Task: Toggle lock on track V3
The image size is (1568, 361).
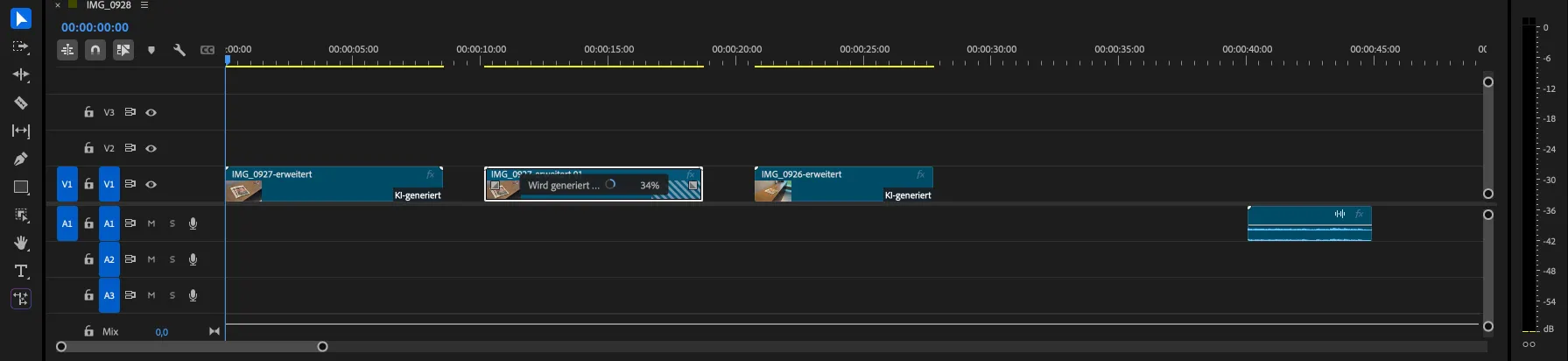Action: (88, 112)
